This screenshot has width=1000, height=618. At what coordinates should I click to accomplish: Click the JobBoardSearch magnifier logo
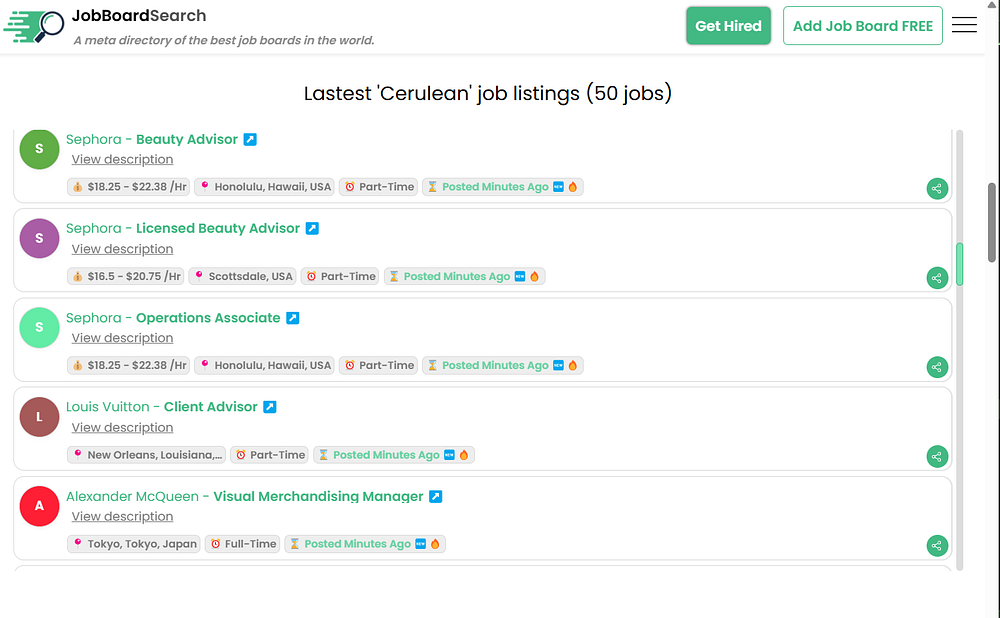pos(34,26)
